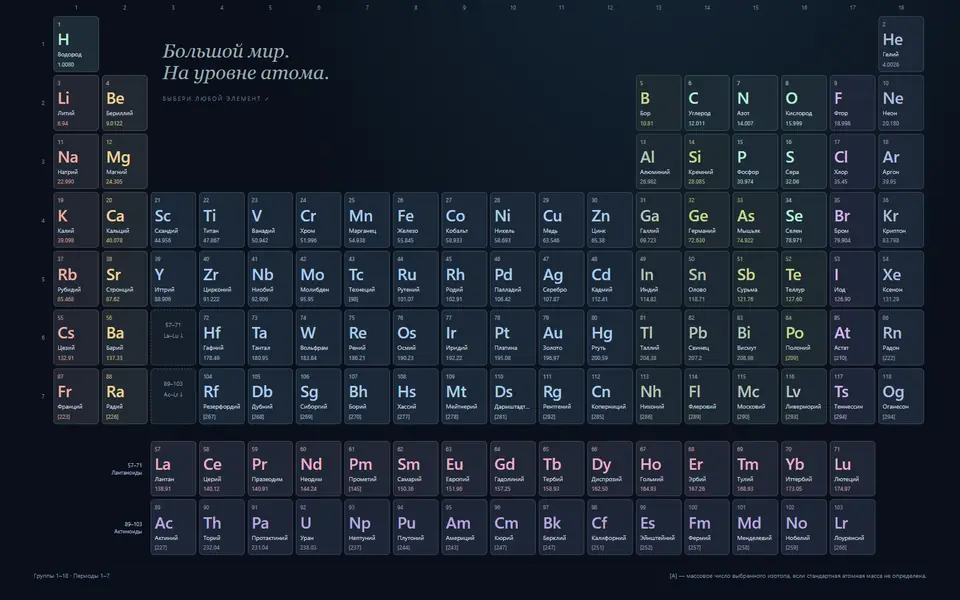Click the rutherfordium (Rf, Резерфордий) cell

click(x=222, y=396)
